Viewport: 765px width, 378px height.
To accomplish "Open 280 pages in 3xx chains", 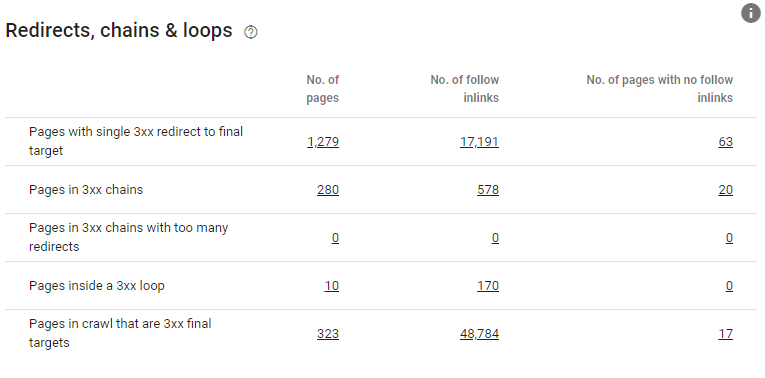I will pyautogui.click(x=328, y=190).
